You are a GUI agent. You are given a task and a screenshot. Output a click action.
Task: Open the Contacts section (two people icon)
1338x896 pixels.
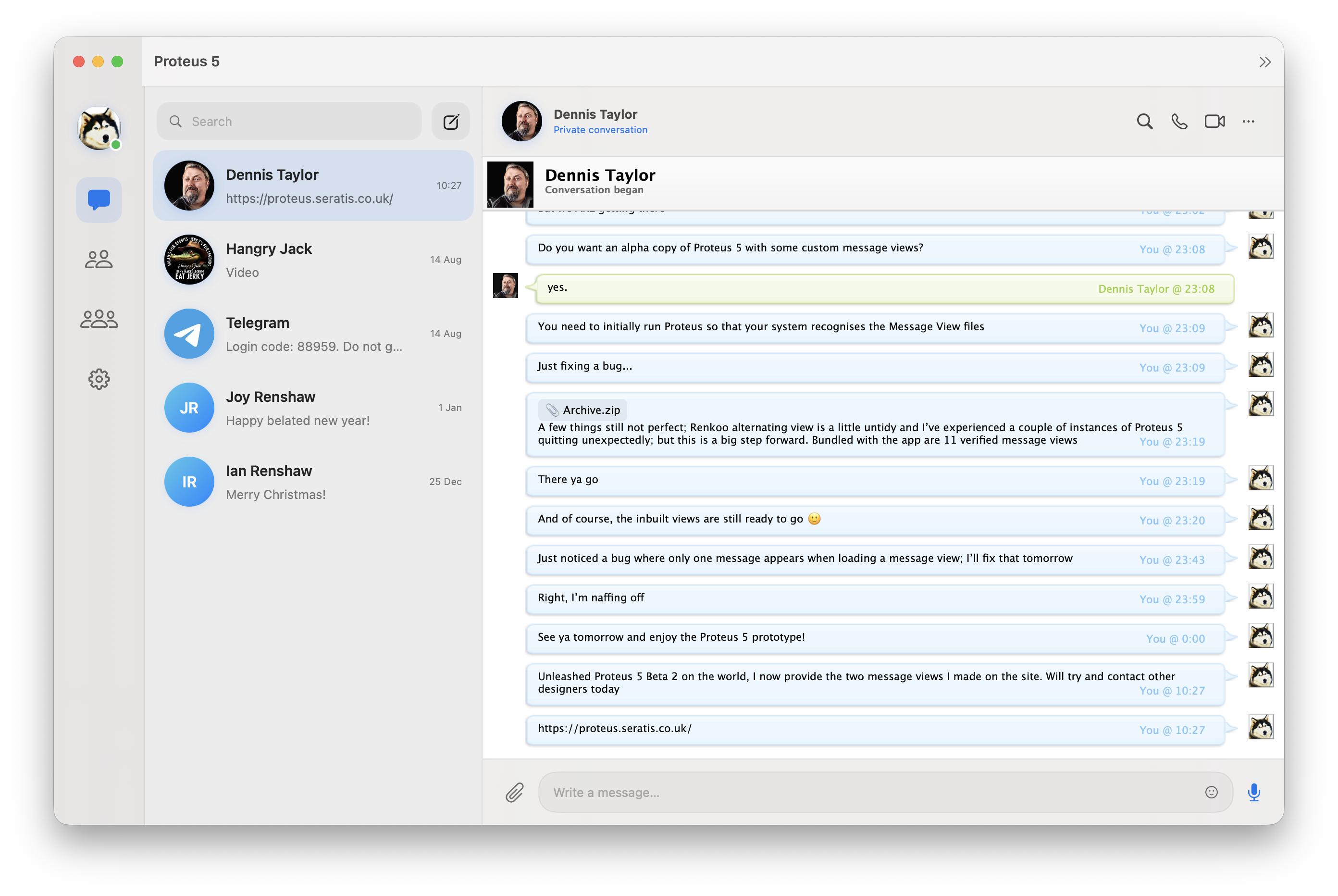point(99,260)
